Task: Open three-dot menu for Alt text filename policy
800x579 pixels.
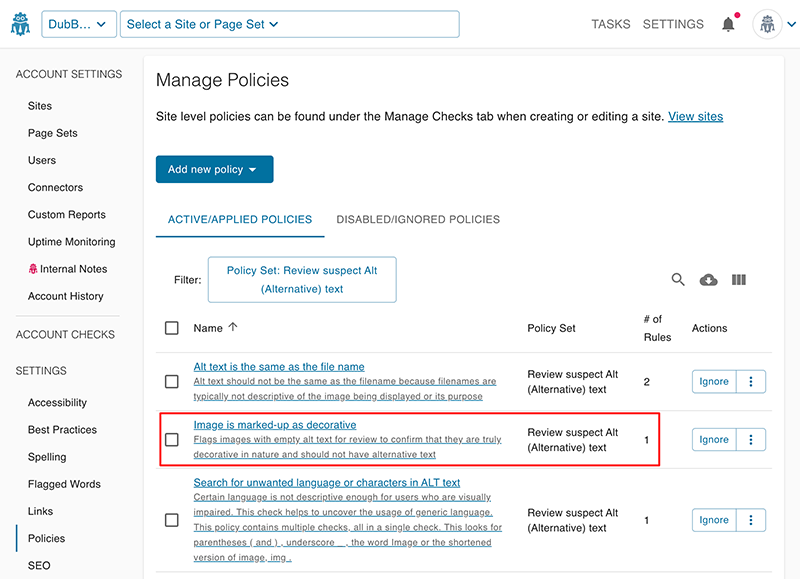Action: 751,381
